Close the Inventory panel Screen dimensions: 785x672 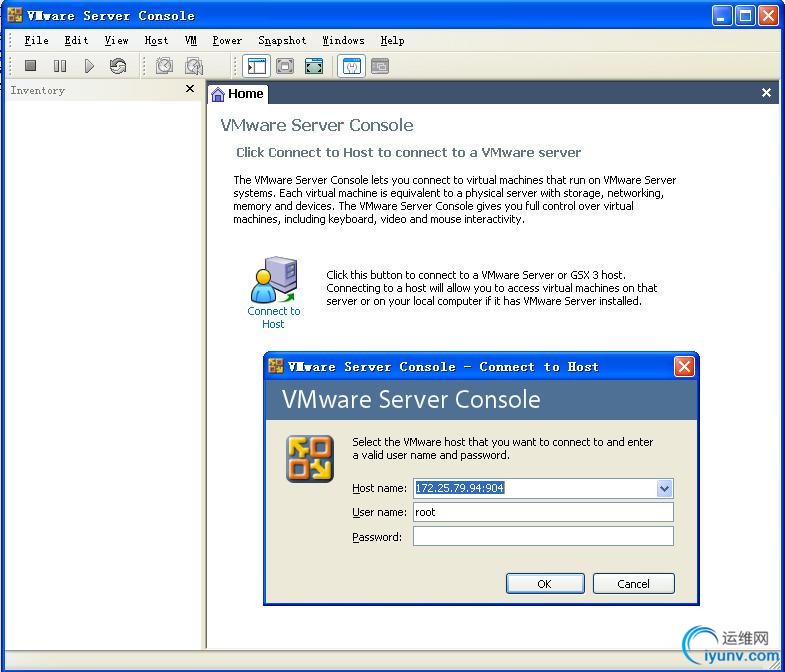190,89
